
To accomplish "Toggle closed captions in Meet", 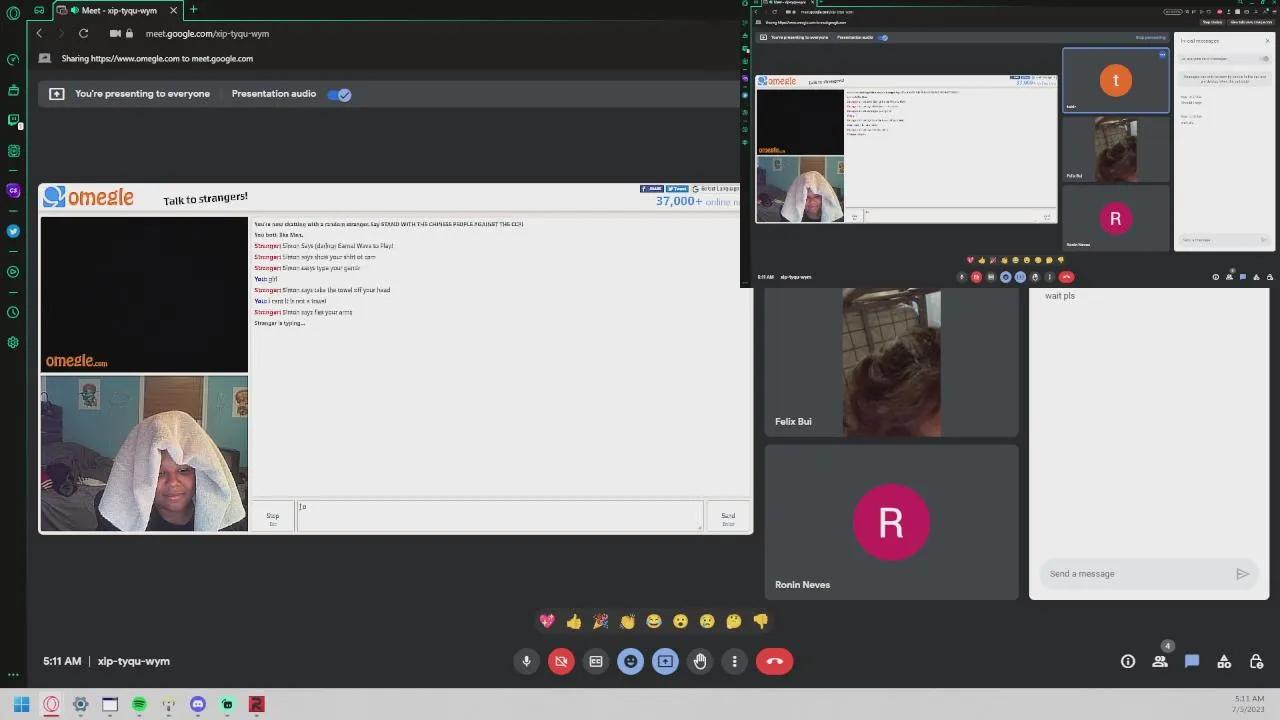I will coord(596,661).
